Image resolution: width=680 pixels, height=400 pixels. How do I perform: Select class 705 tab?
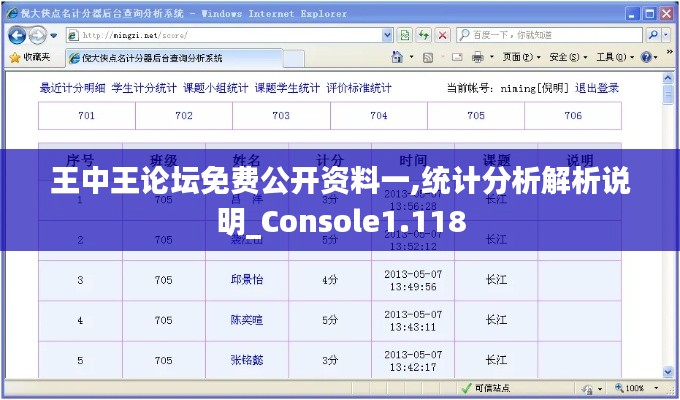[x=476, y=116]
